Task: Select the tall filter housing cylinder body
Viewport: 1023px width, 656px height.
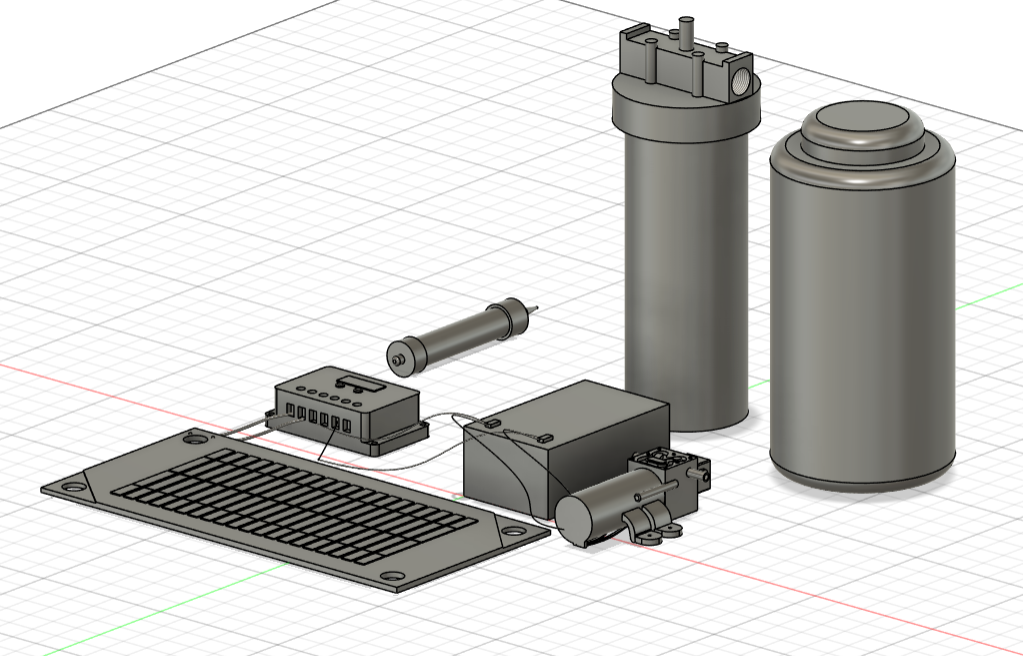Action: pyautogui.click(x=686, y=281)
